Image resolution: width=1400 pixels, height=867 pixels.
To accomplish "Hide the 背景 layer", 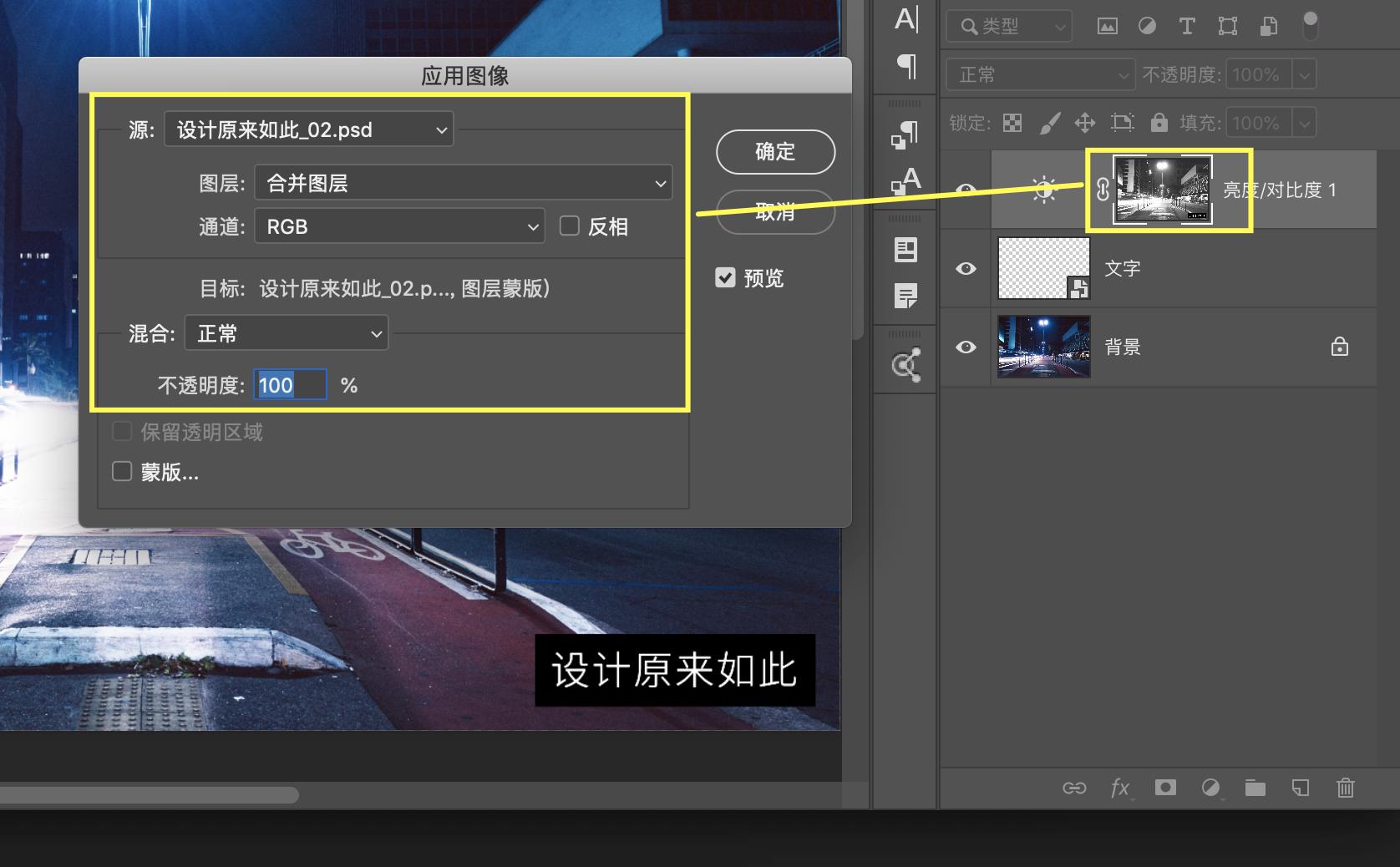I will click(966, 347).
